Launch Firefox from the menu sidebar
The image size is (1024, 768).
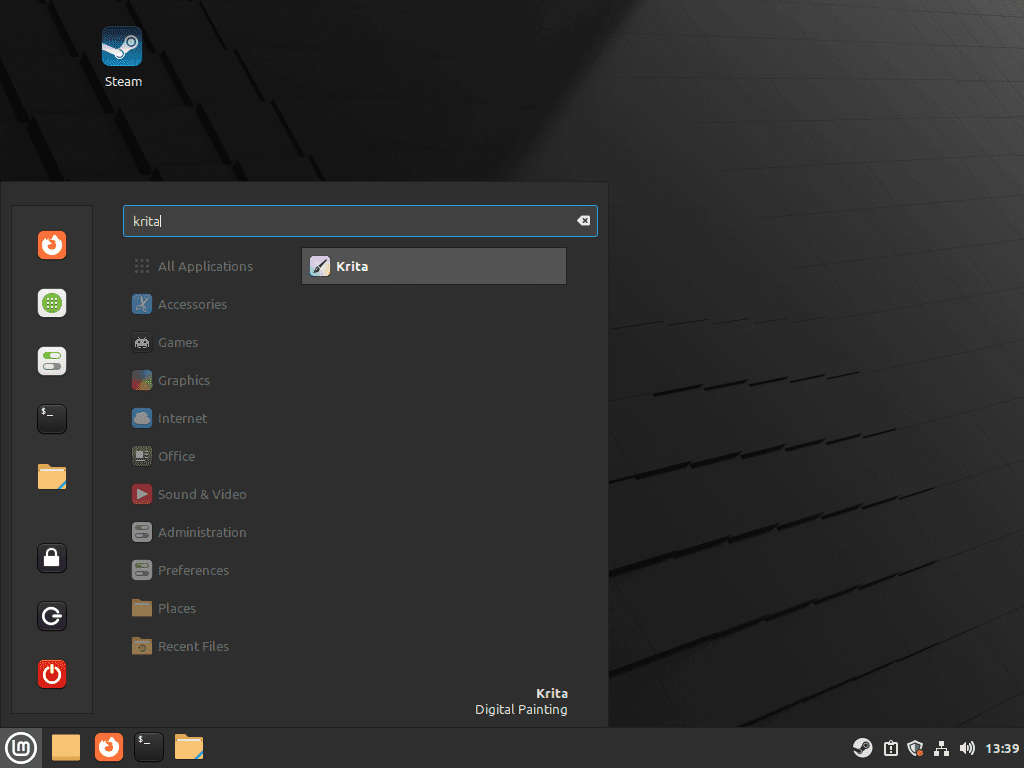(52, 244)
